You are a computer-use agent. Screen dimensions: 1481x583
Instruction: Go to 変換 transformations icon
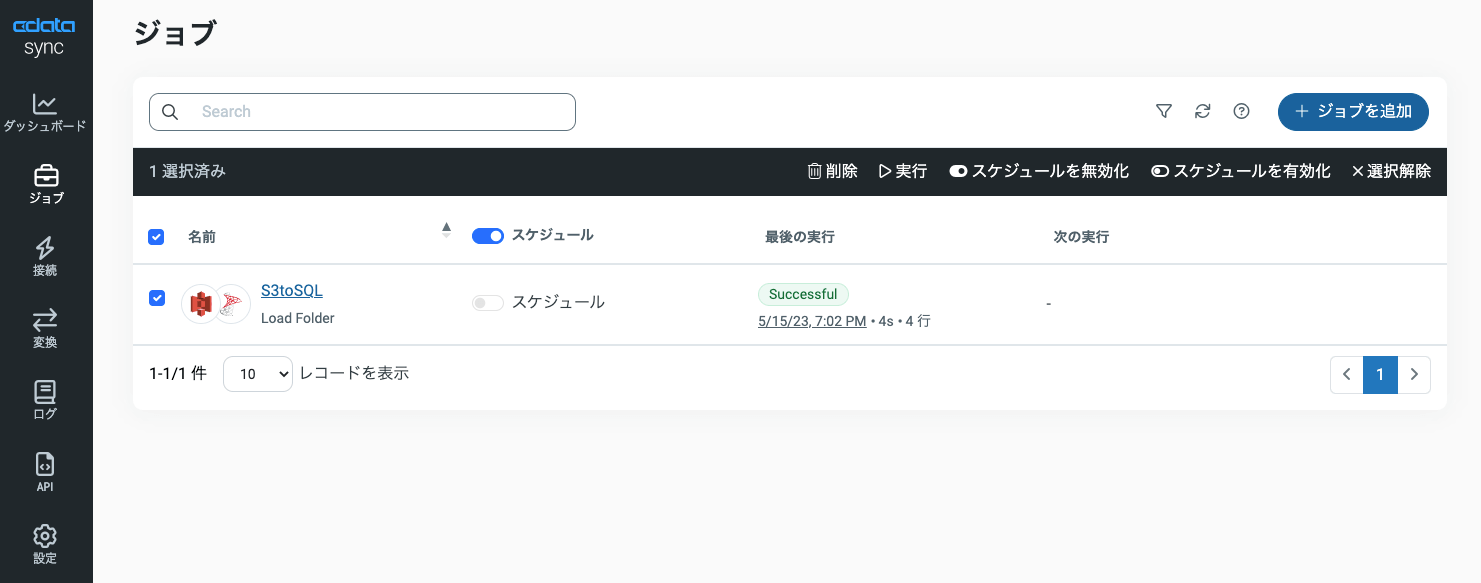point(45,320)
